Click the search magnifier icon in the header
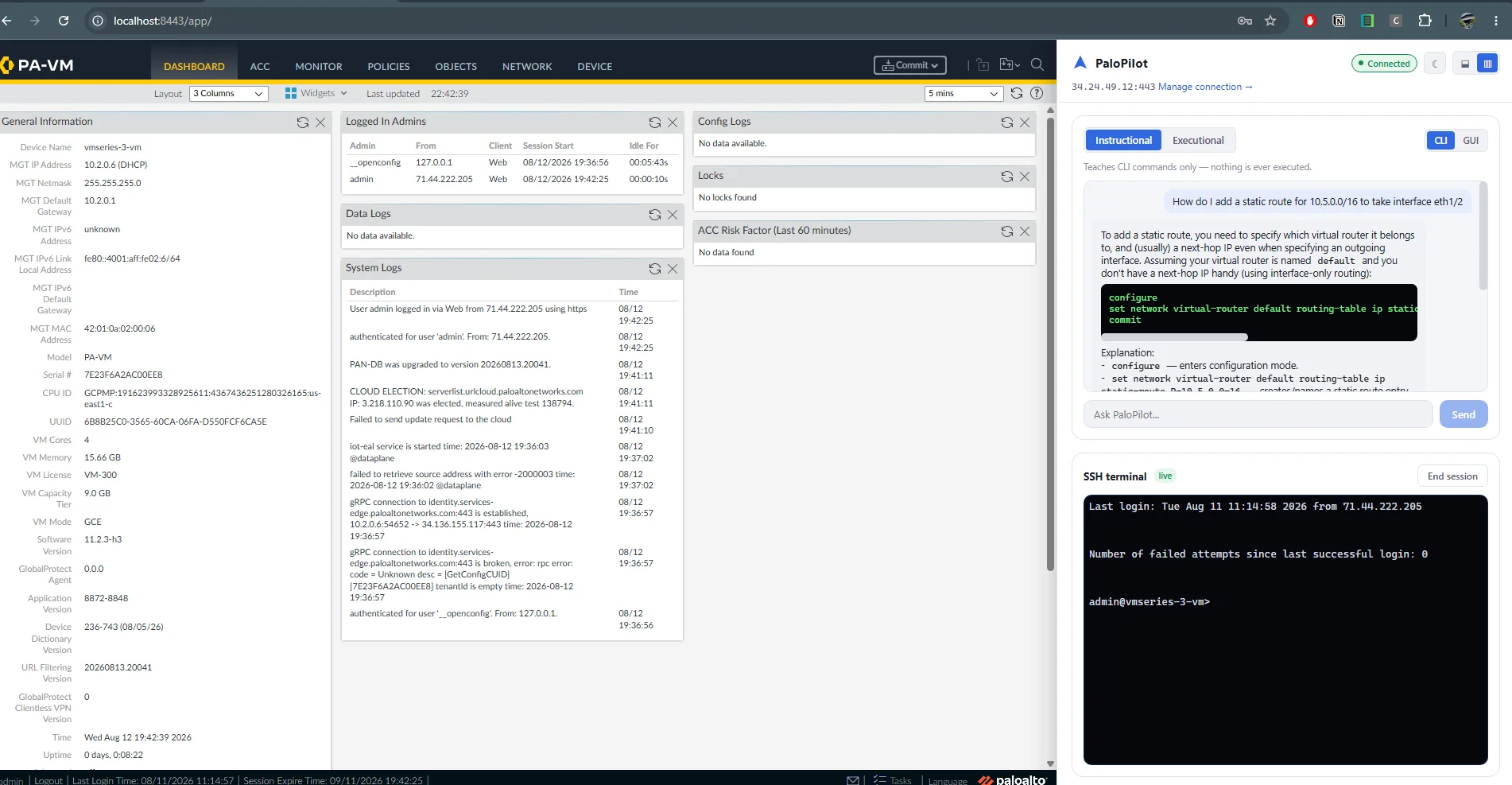 (1037, 65)
